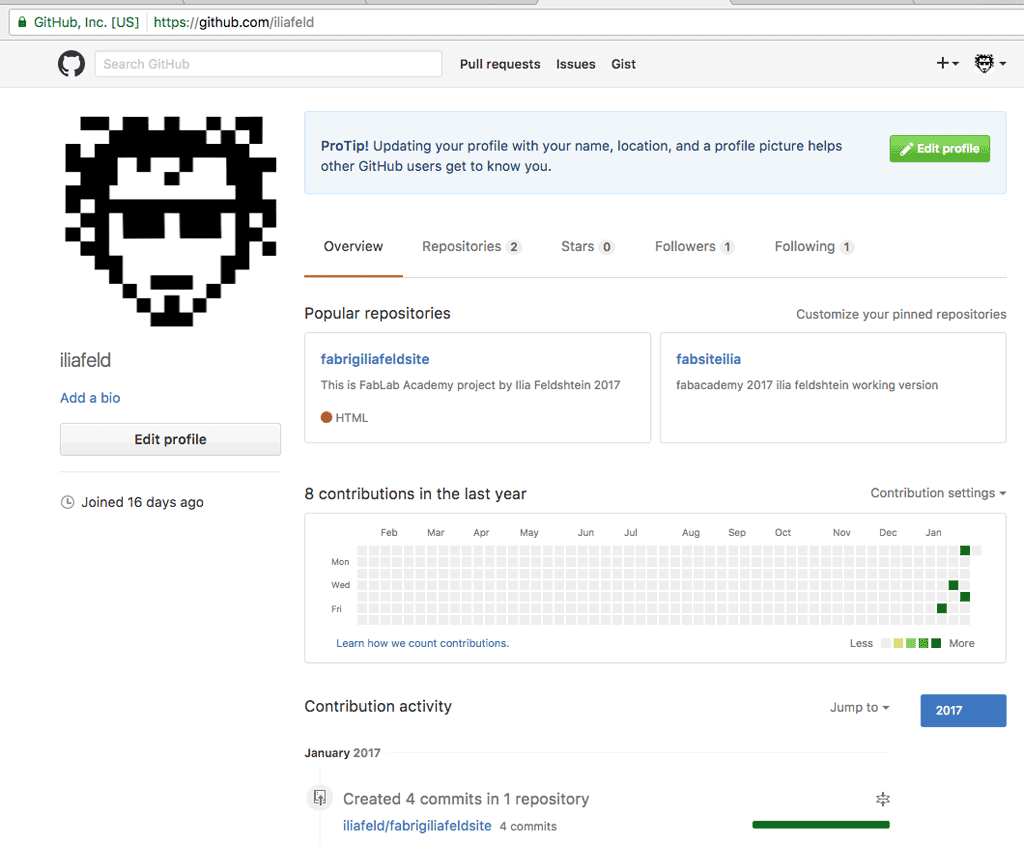The width and height of the screenshot is (1024, 844).
Task: Open the plus create-new dropdown
Action: (x=947, y=63)
